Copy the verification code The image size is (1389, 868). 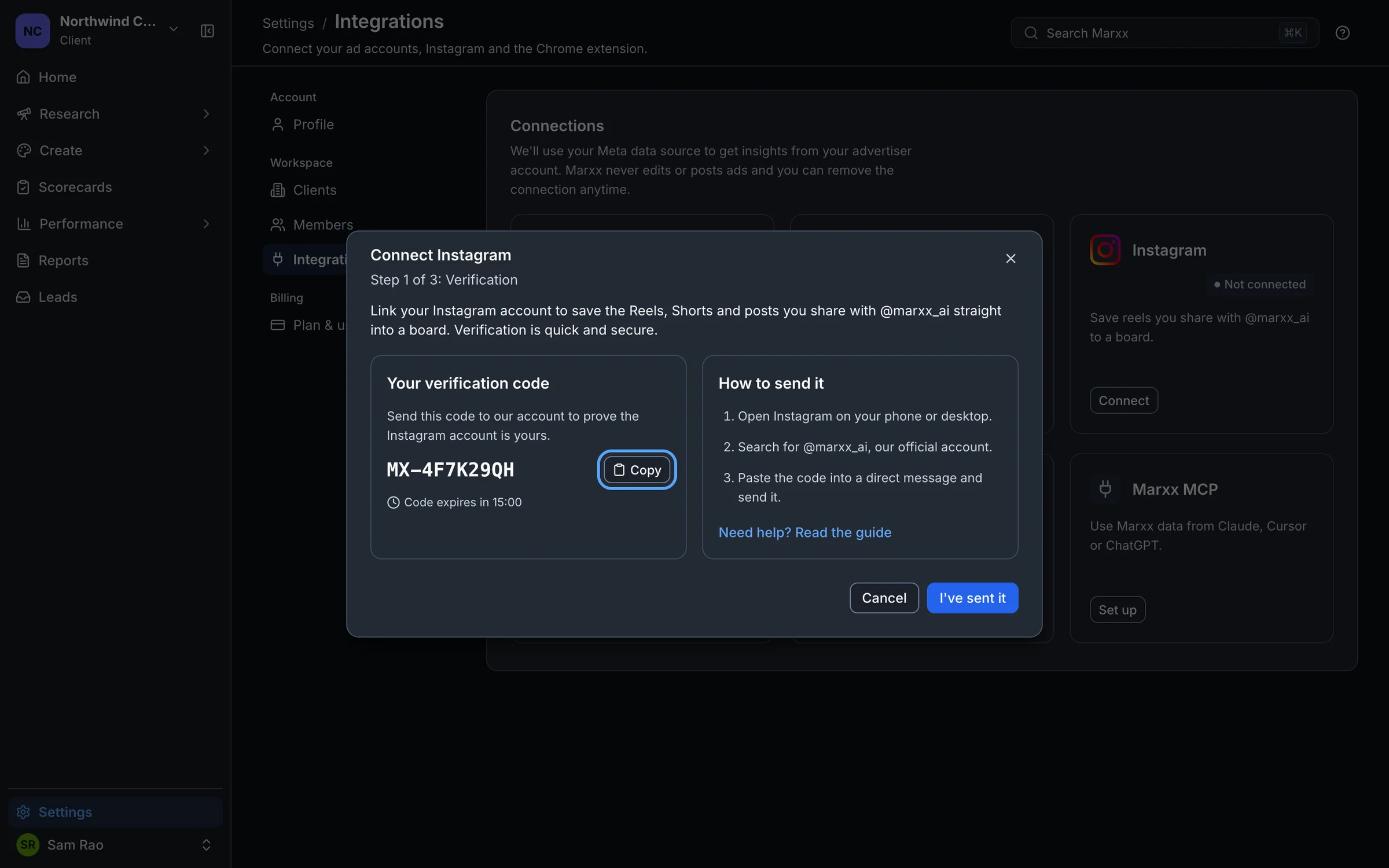[x=637, y=469]
